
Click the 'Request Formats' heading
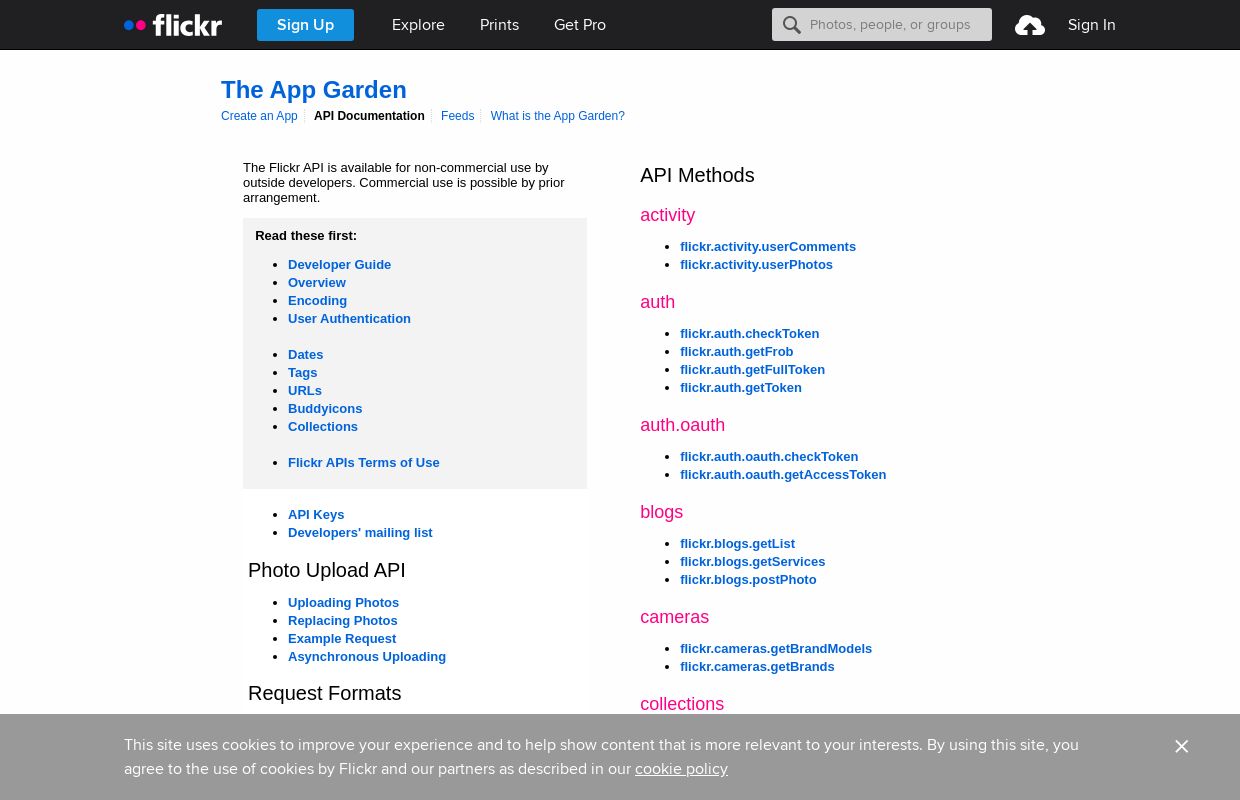pos(324,694)
